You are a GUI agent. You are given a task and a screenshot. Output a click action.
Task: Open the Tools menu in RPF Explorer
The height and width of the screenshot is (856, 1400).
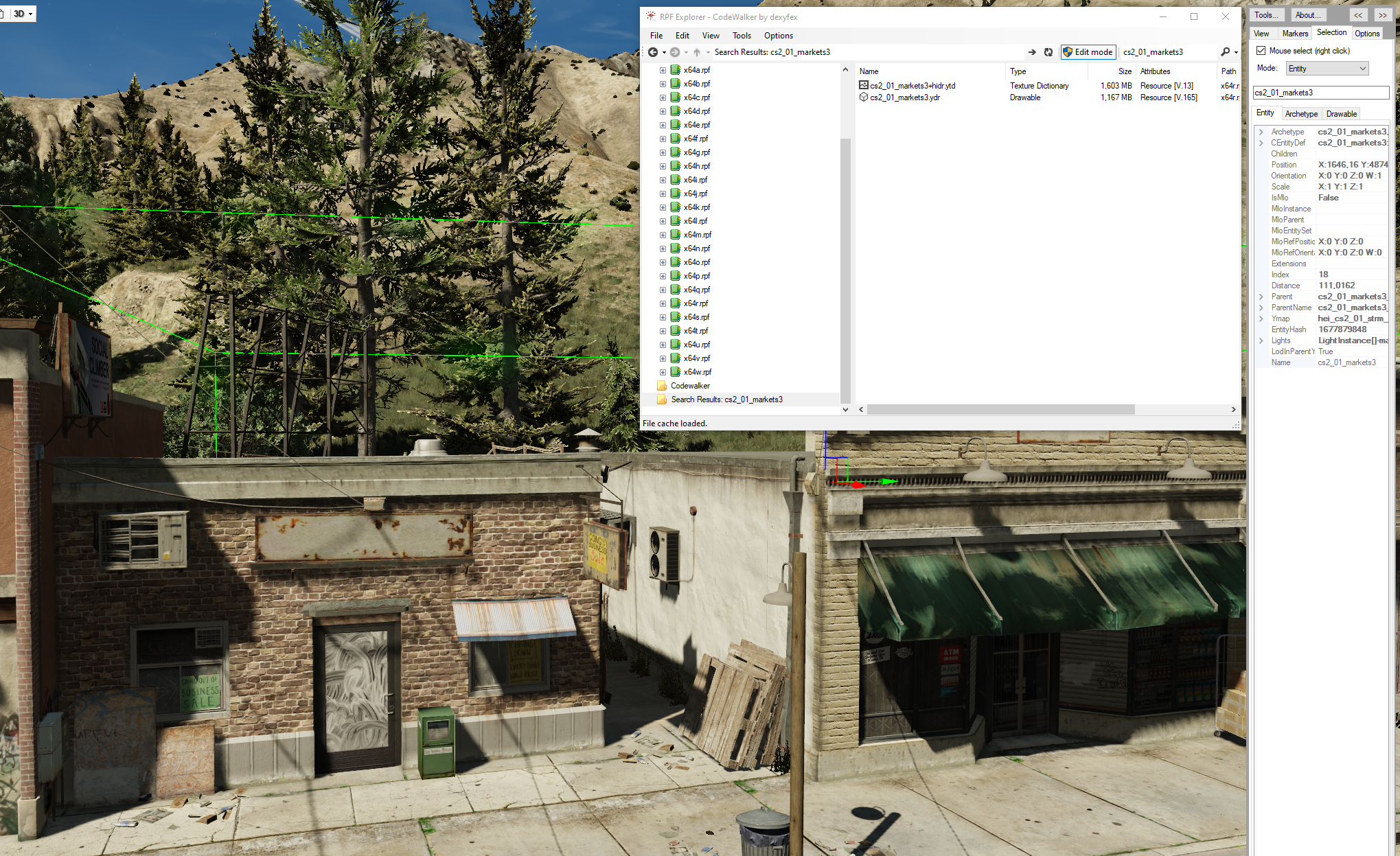[x=742, y=36]
